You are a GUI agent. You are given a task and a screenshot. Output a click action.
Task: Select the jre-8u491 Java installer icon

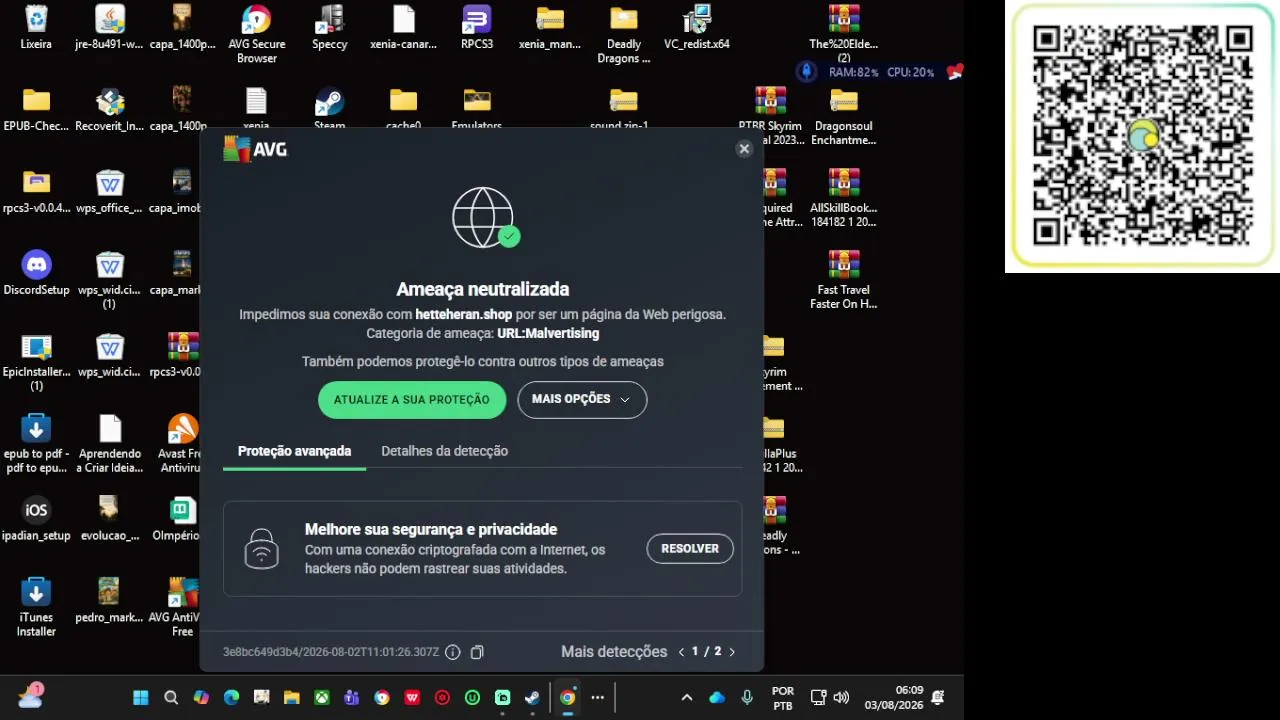pyautogui.click(x=109, y=27)
